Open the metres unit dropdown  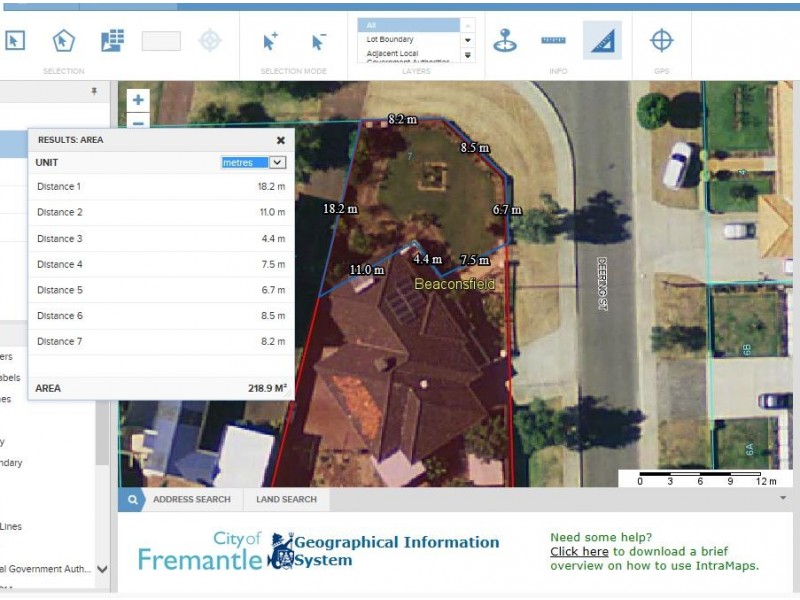point(278,162)
